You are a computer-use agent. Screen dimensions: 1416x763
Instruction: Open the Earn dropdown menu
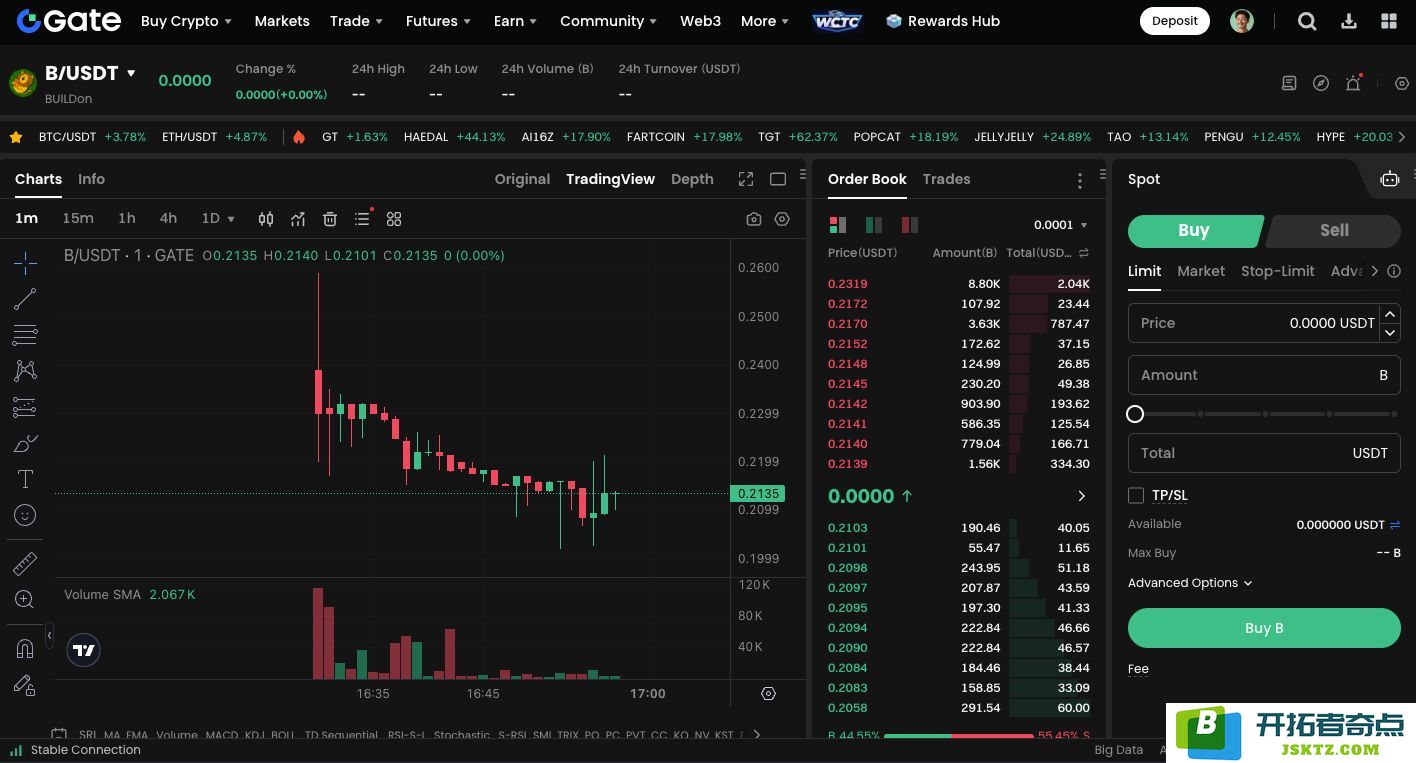(x=515, y=21)
